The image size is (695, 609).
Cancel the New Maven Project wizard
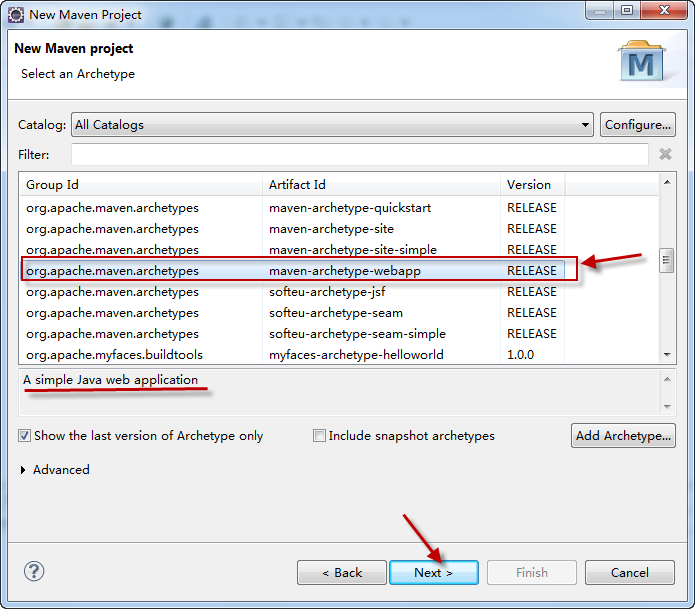pyautogui.click(x=630, y=573)
